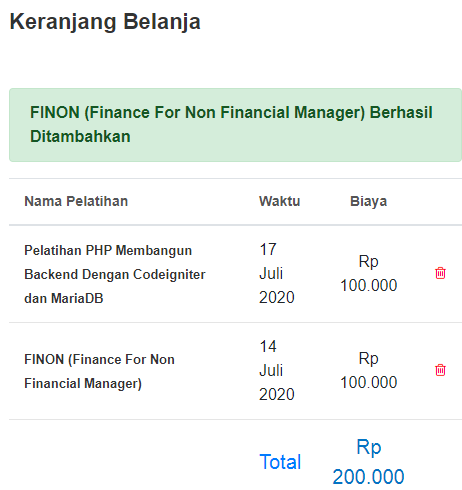Click 'Backend Dengan Codeigniter' line in first row

coord(115,274)
